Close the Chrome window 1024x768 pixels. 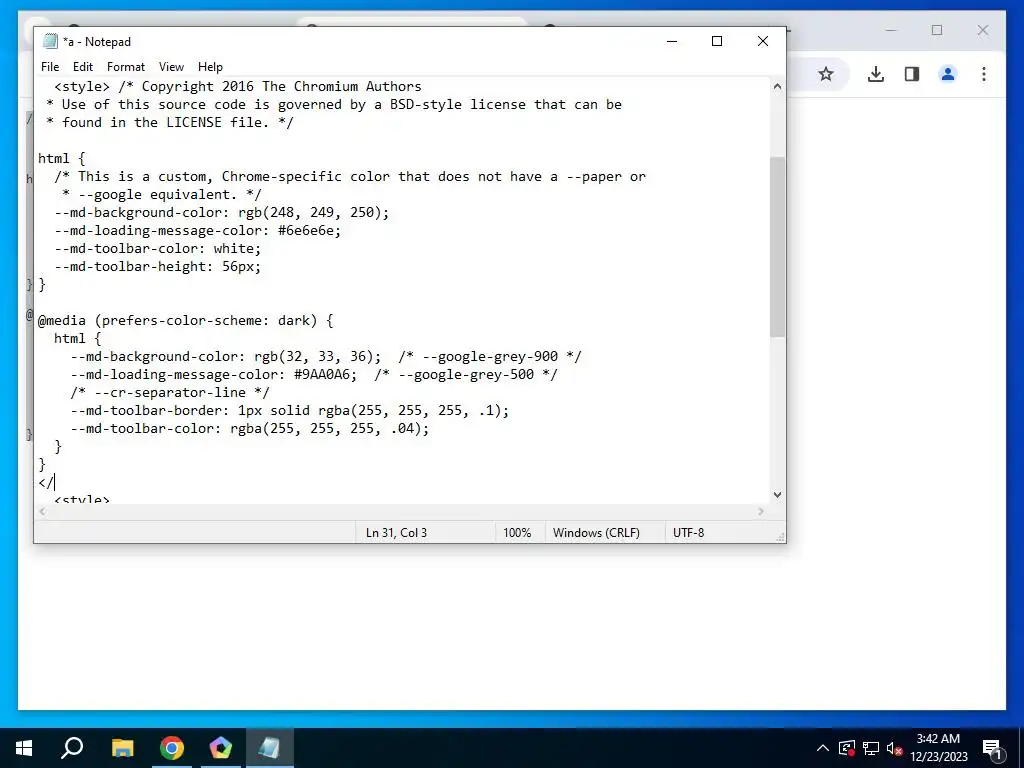(x=983, y=30)
